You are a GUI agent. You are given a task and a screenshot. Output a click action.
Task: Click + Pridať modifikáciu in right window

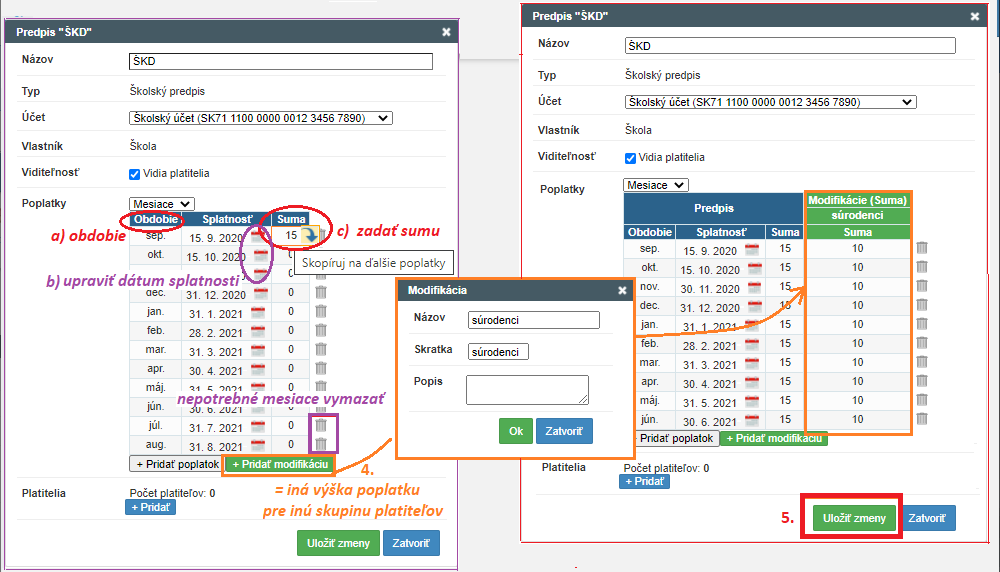[x=774, y=439]
